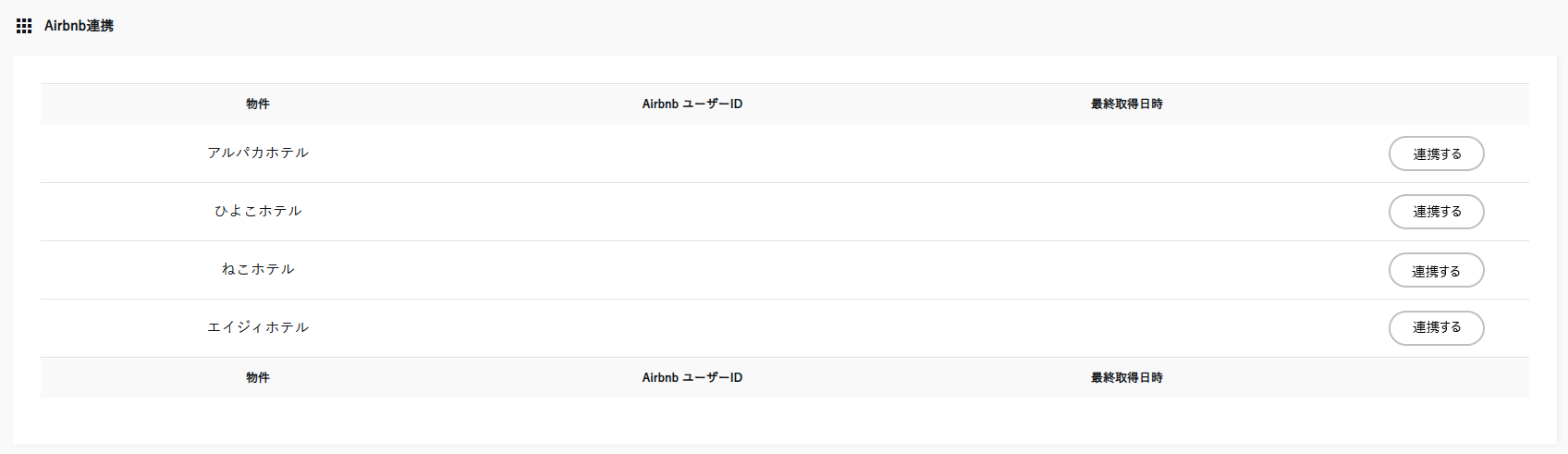The width and height of the screenshot is (1568, 454).
Task: Click the empty Airbnb ユーザーID cell for アルパカホテル
Action: (692, 153)
